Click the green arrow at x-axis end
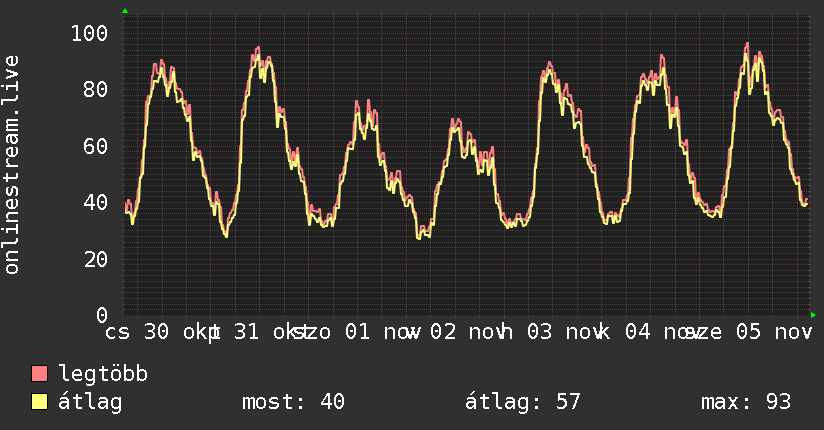This screenshot has height=430, width=824. (813, 315)
